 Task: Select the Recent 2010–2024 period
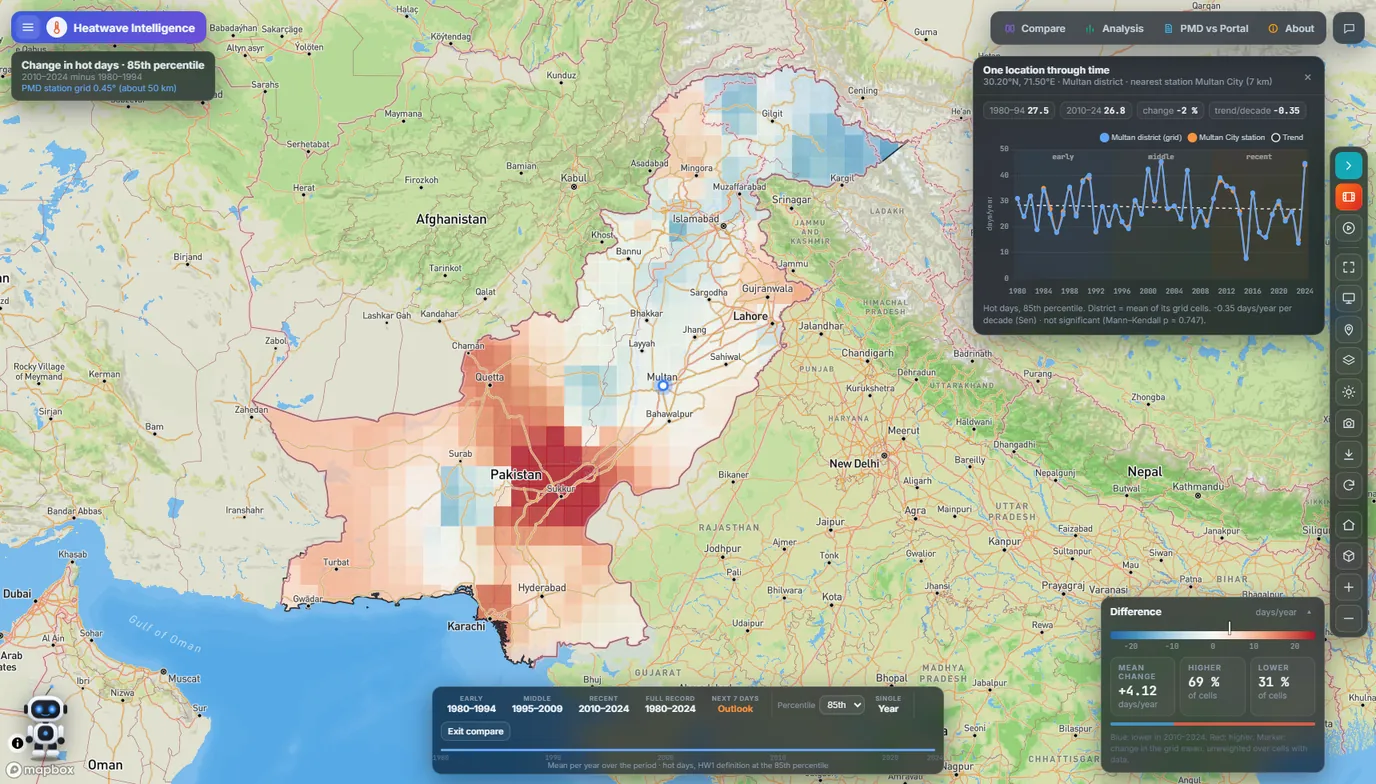604,704
